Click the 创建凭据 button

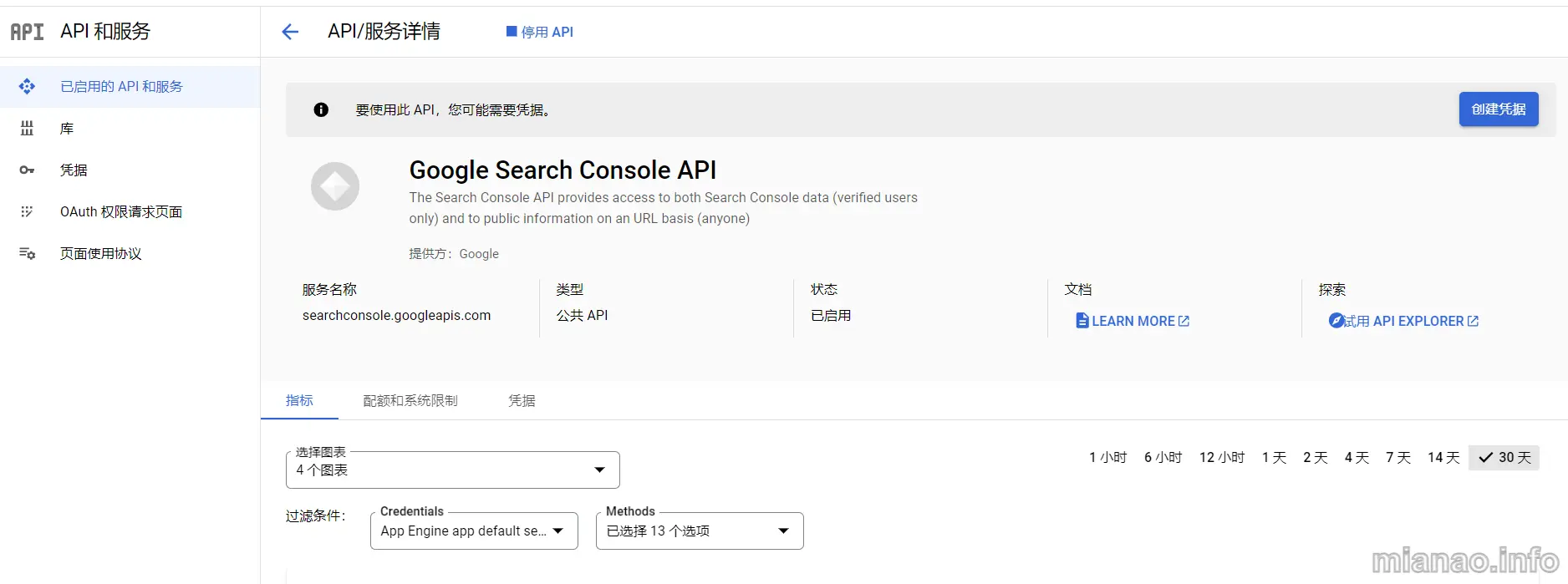click(1499, 109)
